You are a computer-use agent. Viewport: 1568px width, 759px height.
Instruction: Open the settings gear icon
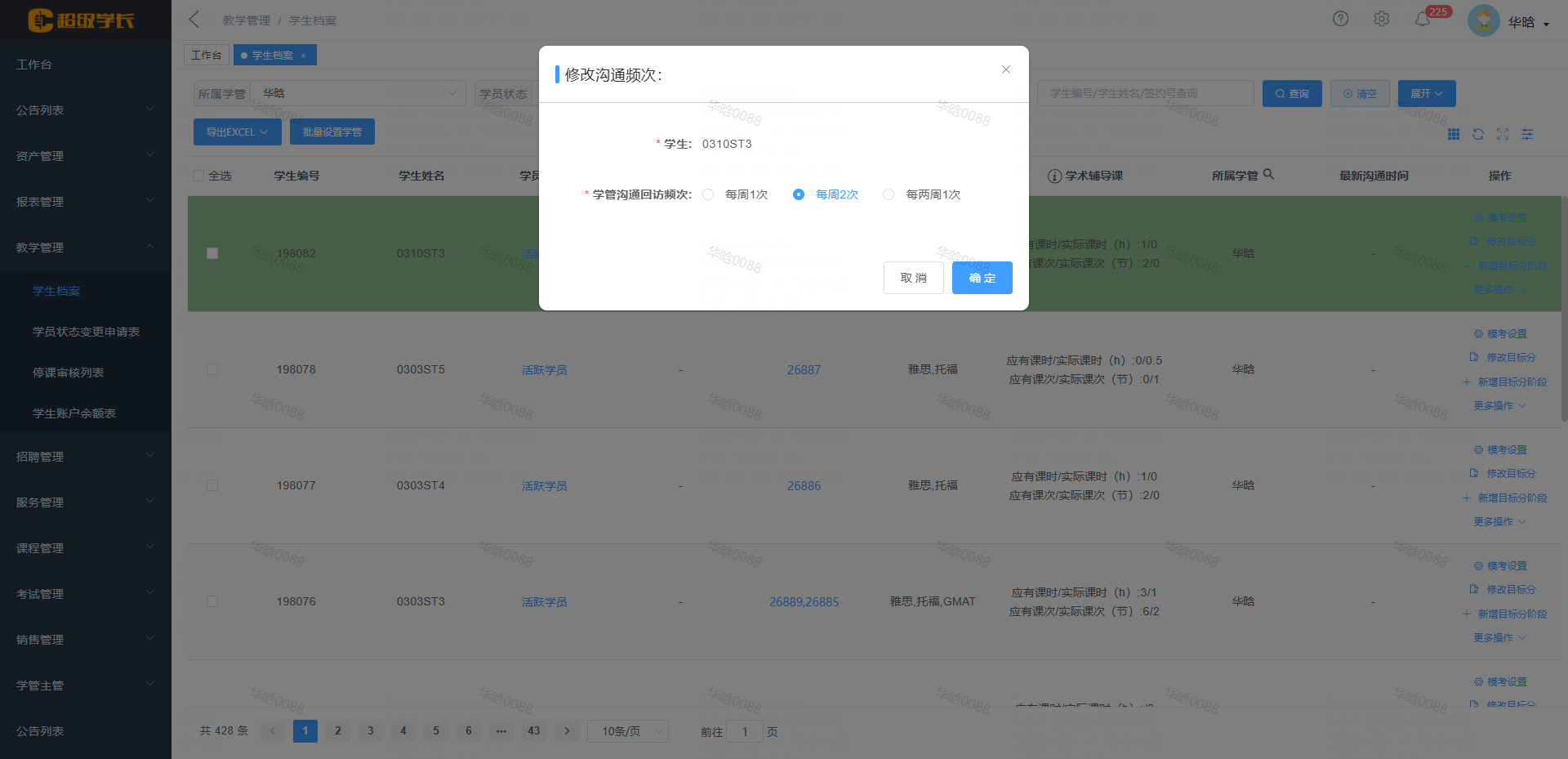pos(1381,18)
